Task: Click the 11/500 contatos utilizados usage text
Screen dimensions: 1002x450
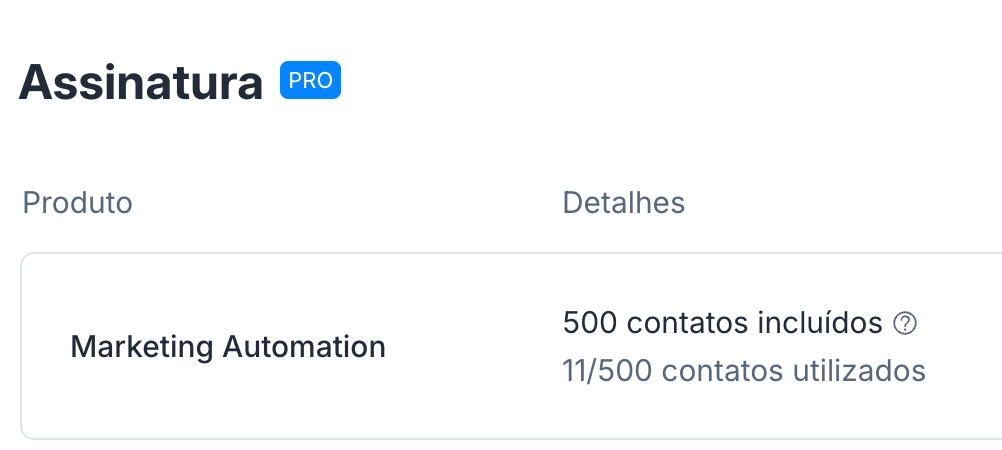Action: 744,371
